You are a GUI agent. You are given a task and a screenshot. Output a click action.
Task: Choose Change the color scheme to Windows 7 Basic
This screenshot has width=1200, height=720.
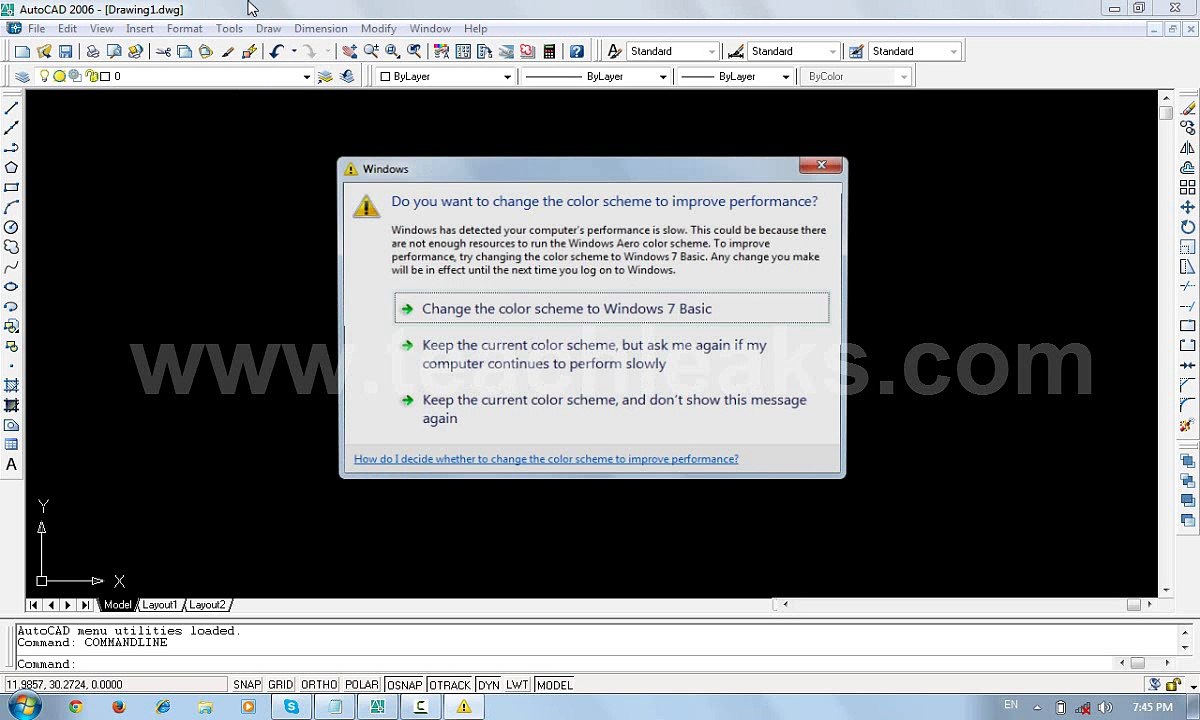pos(612,308)
